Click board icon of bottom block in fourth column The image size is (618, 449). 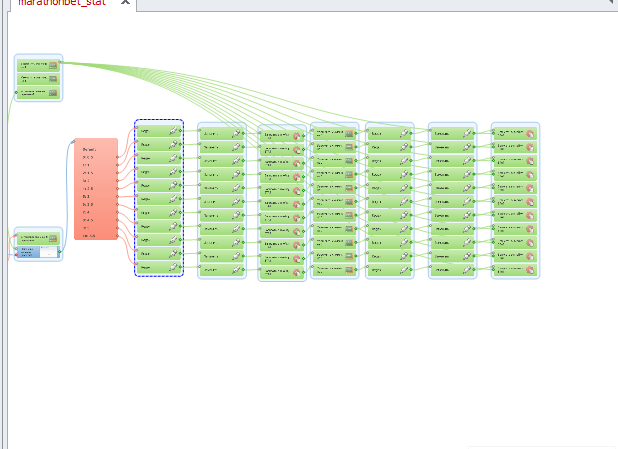[x=349, y=270]
